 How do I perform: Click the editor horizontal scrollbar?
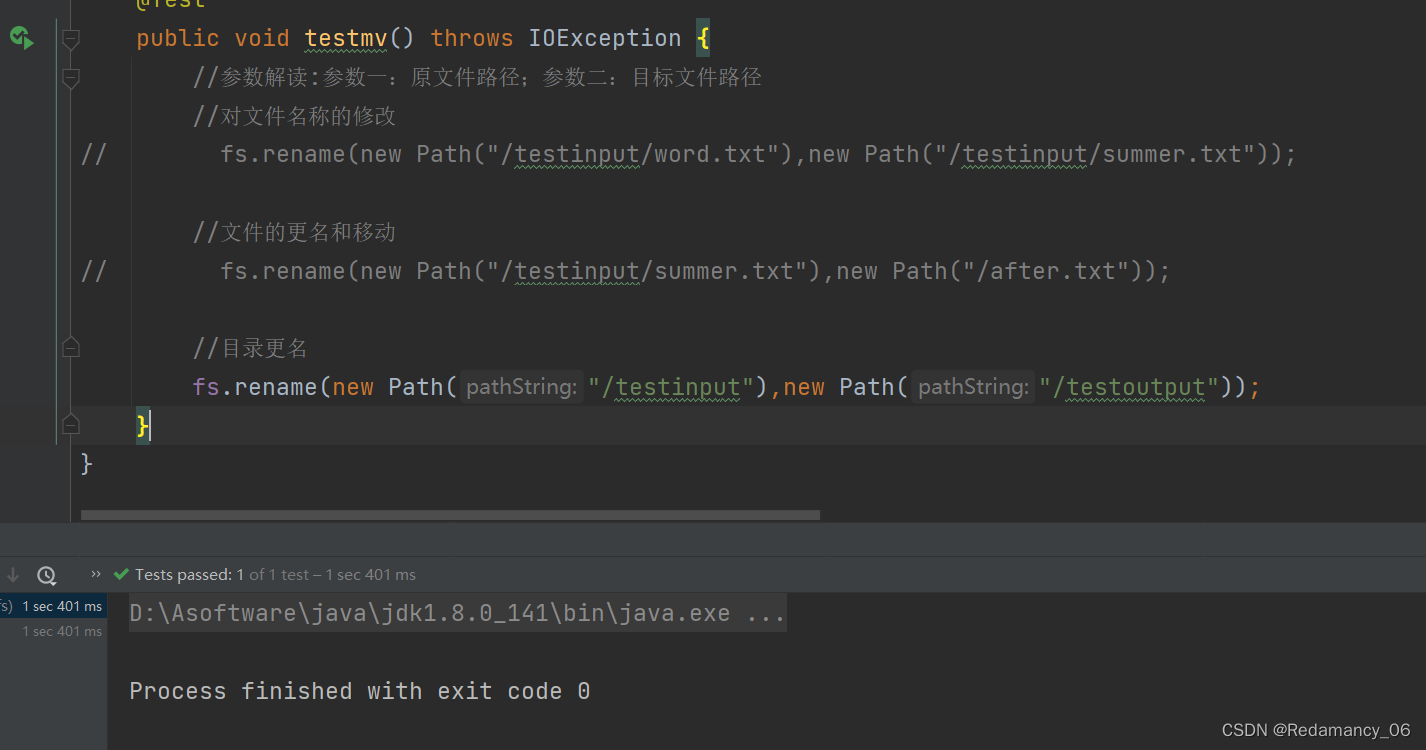pos(450,515)
